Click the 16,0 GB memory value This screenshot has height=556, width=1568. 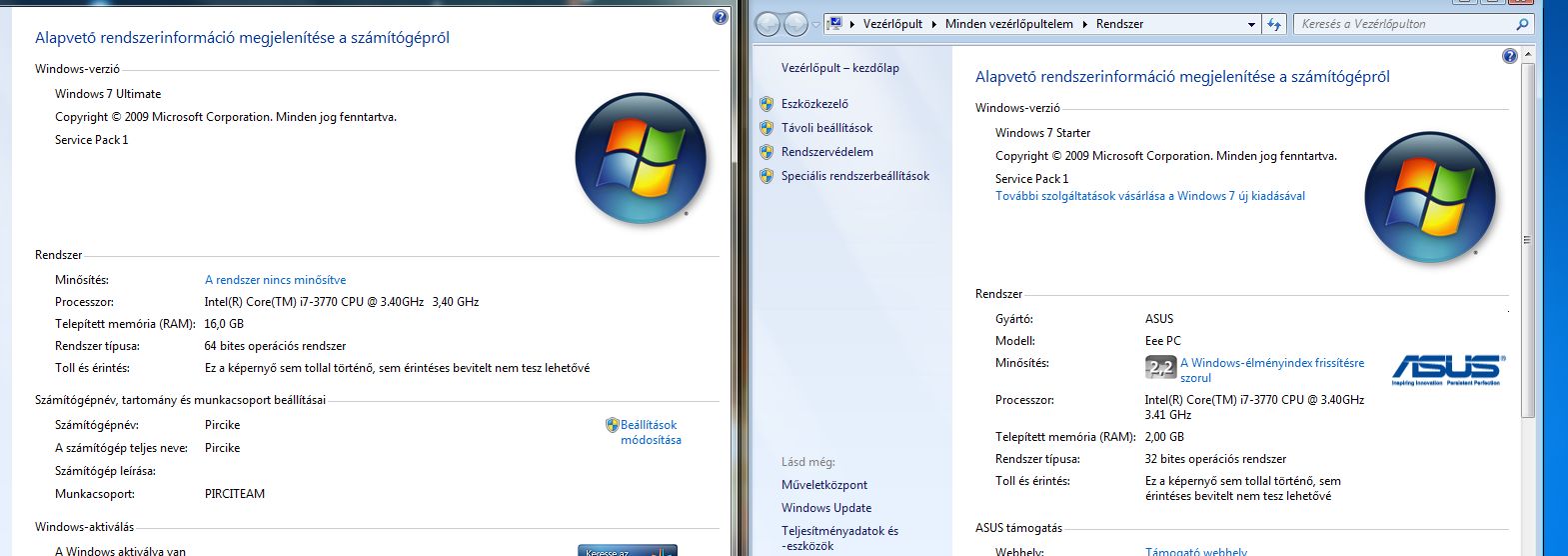click(224, 324)
